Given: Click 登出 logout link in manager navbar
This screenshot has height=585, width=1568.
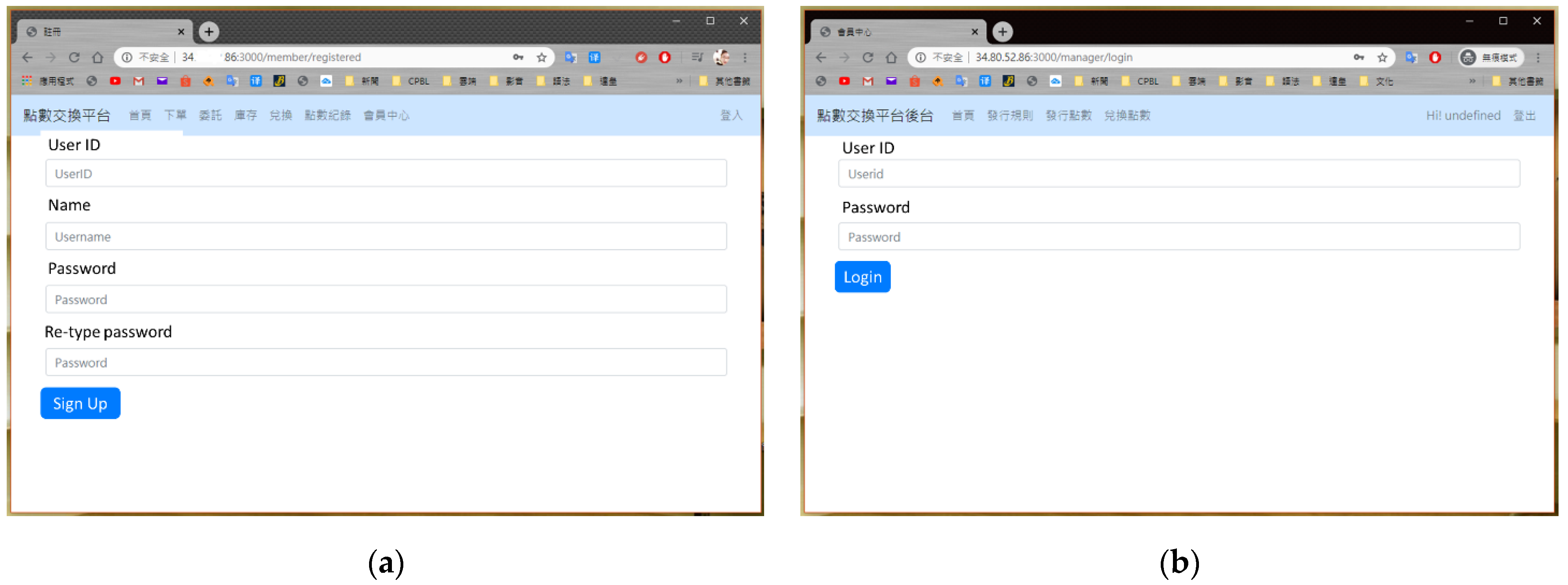Looking at the screenshot, I should coord(1525,115).
